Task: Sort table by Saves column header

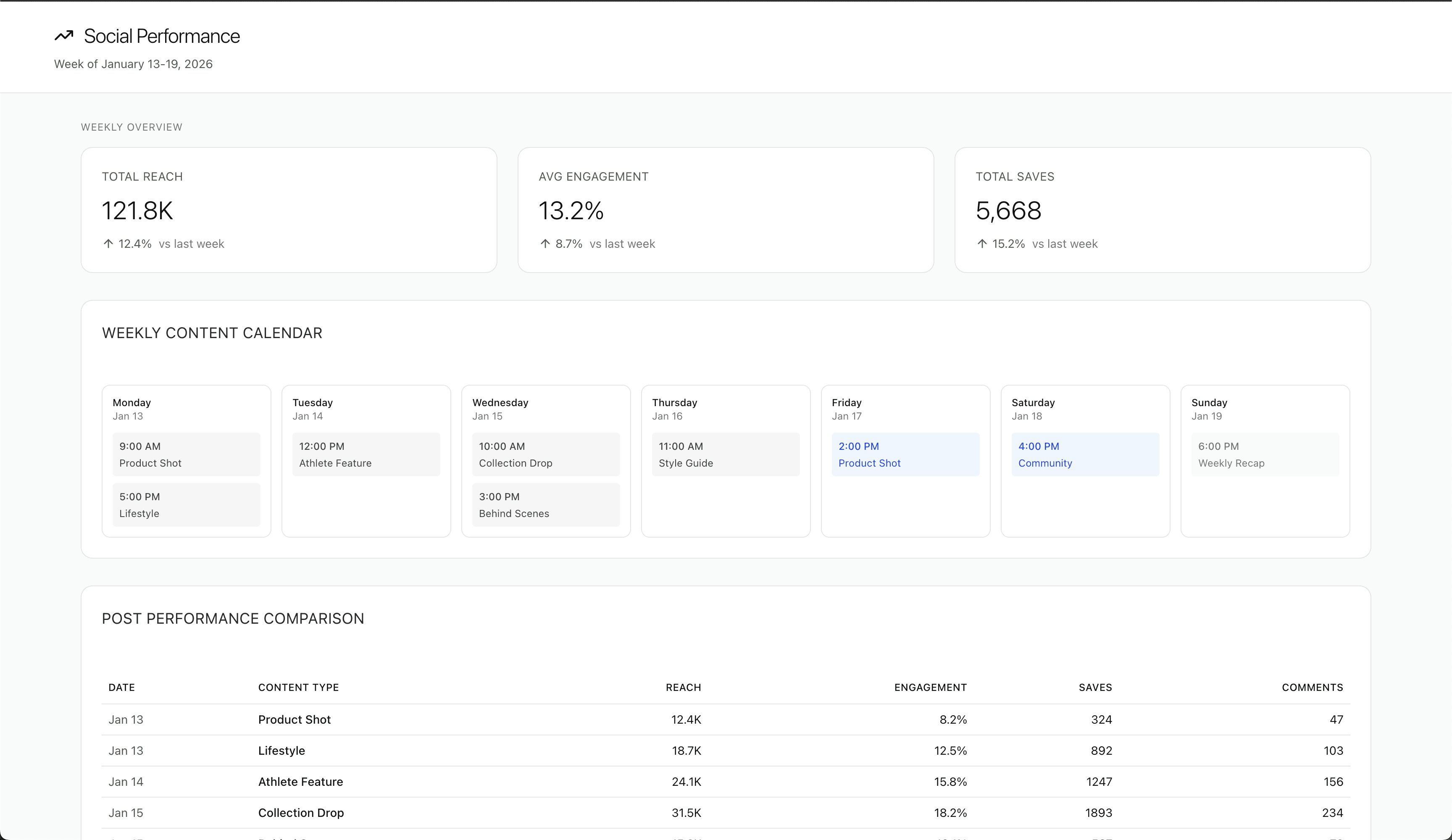Action: tap(1095, 687)
